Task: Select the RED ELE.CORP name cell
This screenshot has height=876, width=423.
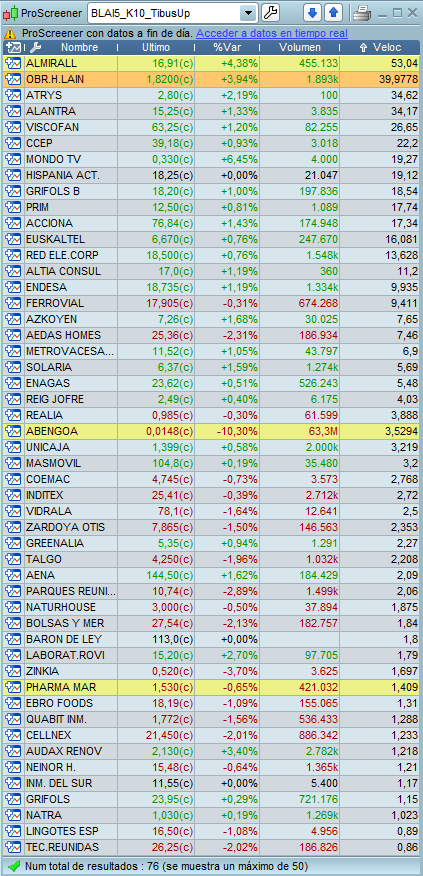Action: [70, 255]
